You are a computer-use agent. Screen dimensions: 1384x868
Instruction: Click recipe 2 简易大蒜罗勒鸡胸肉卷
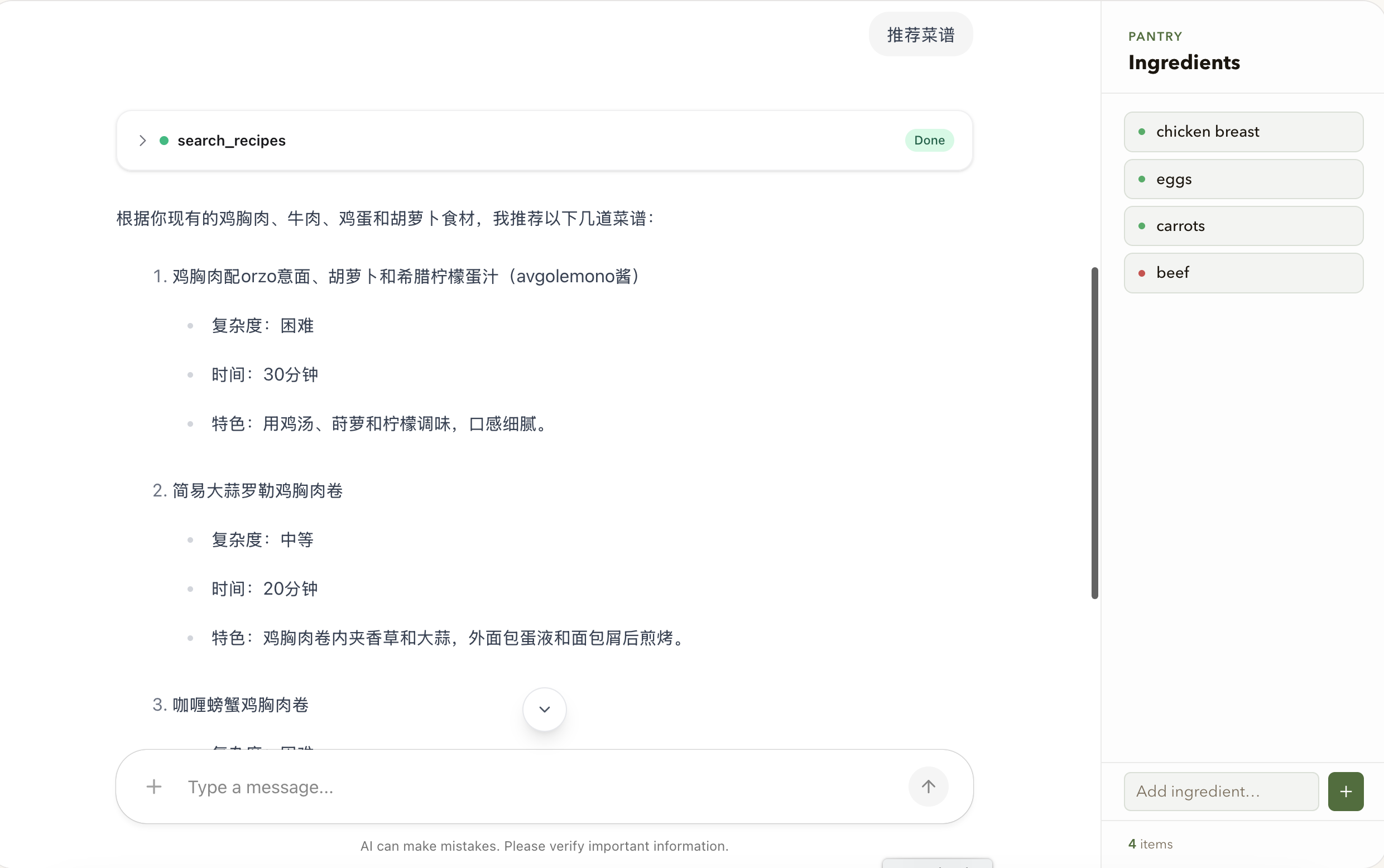tap(257, 491)
